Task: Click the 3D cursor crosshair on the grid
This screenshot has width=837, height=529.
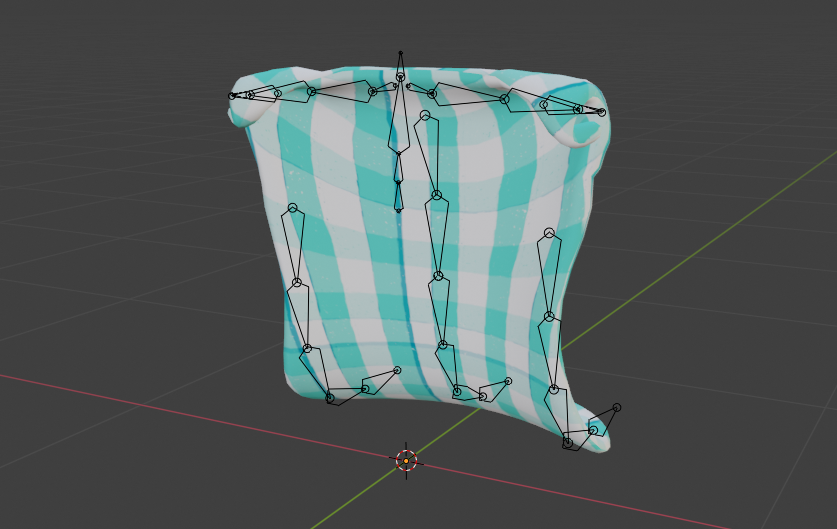Action: pos(406,460)
